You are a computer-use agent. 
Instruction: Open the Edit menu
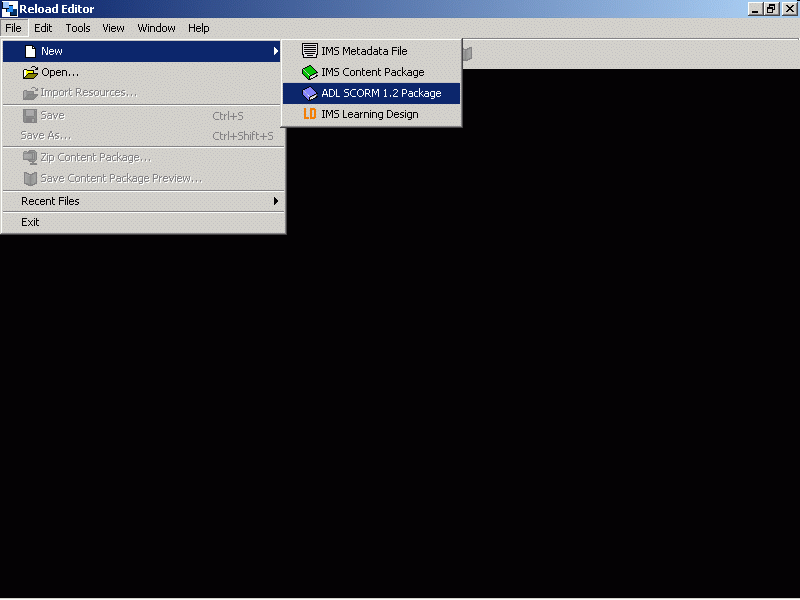pyautogui.click(x=43, y=28)
